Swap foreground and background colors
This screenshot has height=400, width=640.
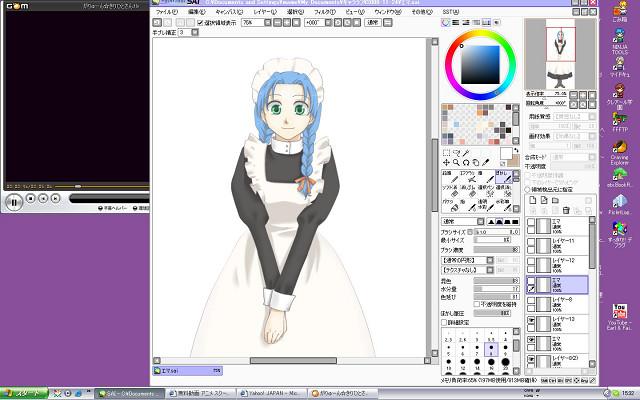pyautogui.click(x=517, y=151)
